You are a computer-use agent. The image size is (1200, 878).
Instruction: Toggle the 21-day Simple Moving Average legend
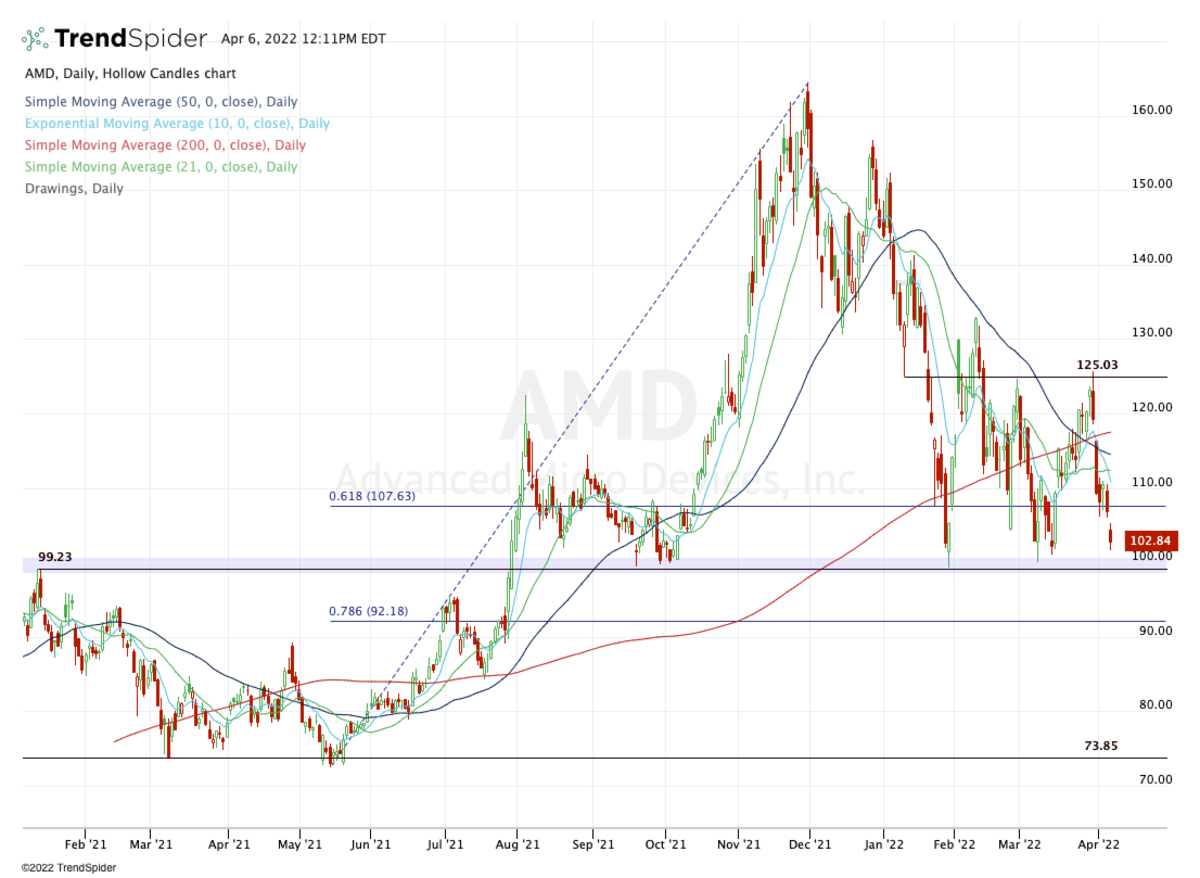click(x=161, y=167)
